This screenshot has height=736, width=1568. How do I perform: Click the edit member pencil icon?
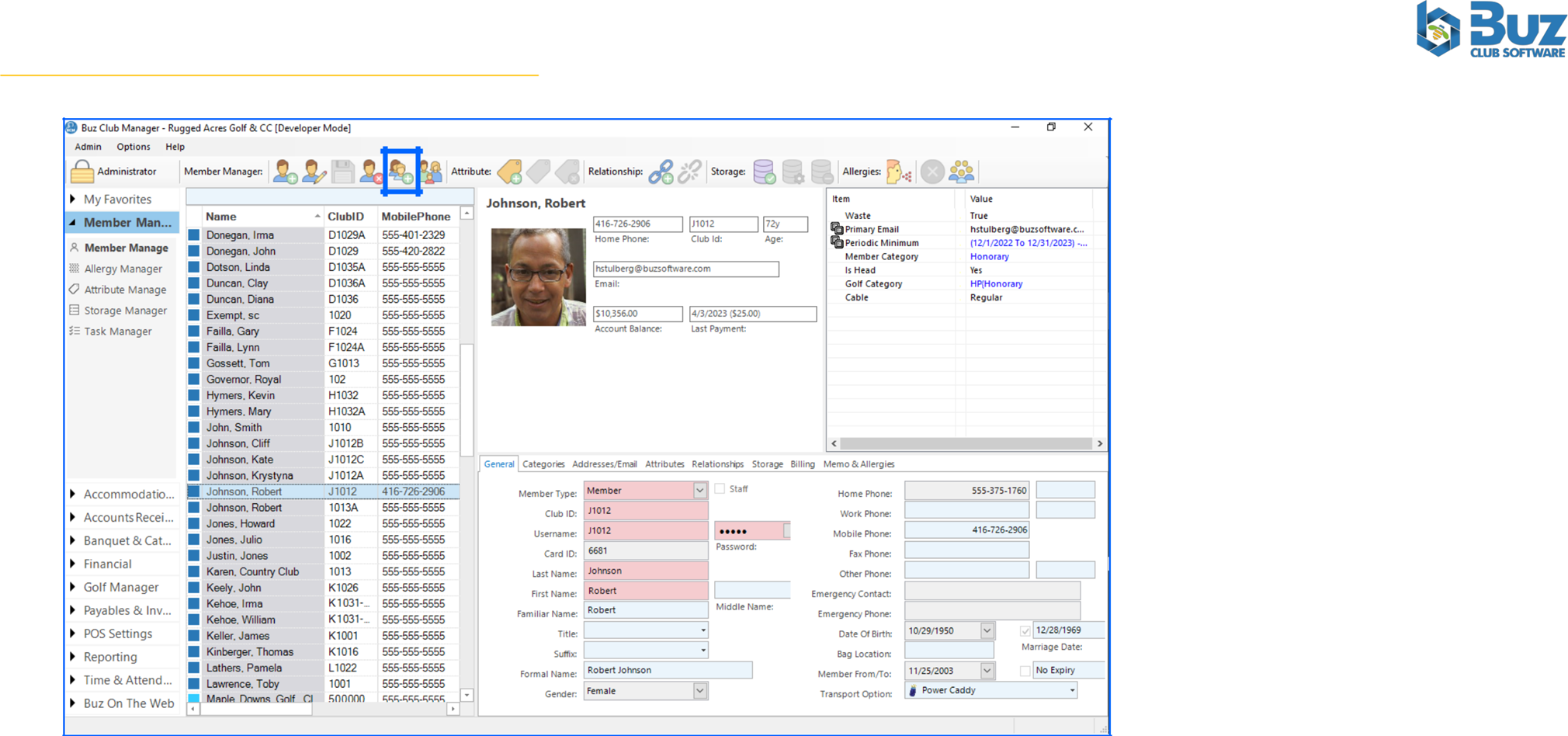tap(314, 172)
